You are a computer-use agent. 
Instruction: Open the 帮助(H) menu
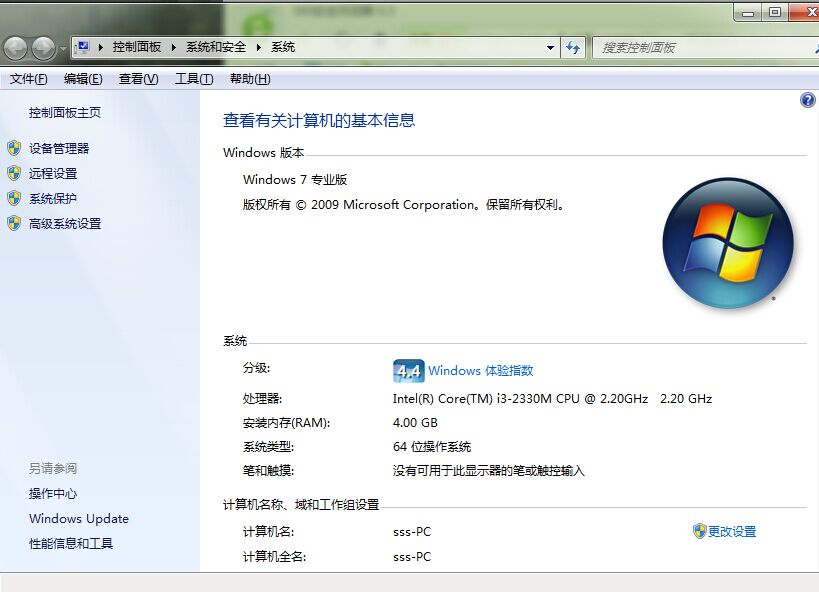(250, 79)
